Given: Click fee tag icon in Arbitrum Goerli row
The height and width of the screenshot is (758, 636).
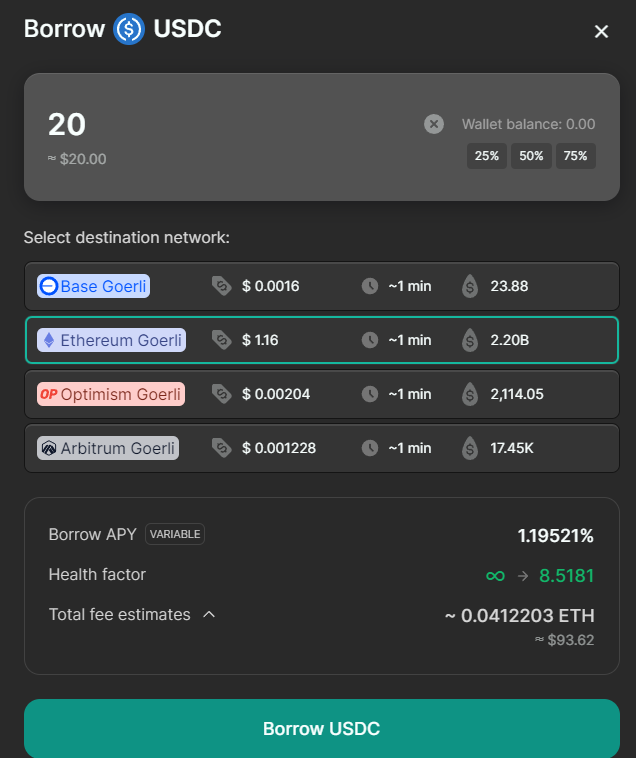Looking at the screenshot, I should pos(222,448).
